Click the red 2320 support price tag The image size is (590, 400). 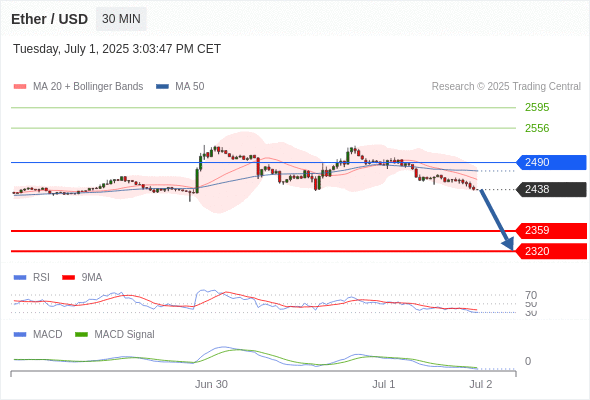pyautogui.click(x=551, y=251)
